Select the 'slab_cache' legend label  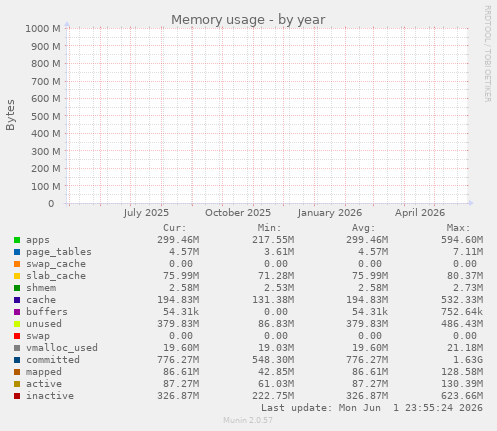56,276
